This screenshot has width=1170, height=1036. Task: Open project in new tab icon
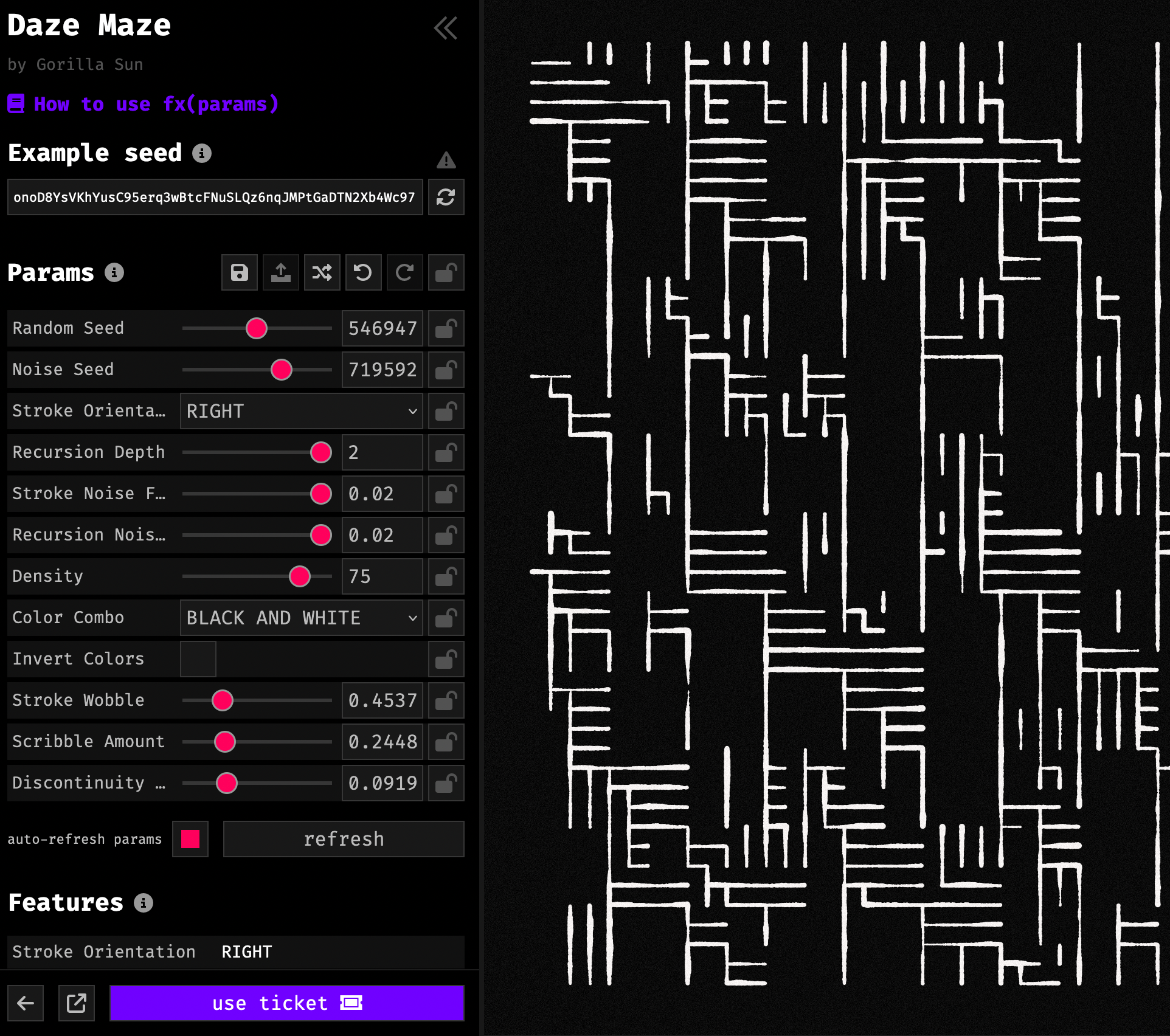point(77,1003)
